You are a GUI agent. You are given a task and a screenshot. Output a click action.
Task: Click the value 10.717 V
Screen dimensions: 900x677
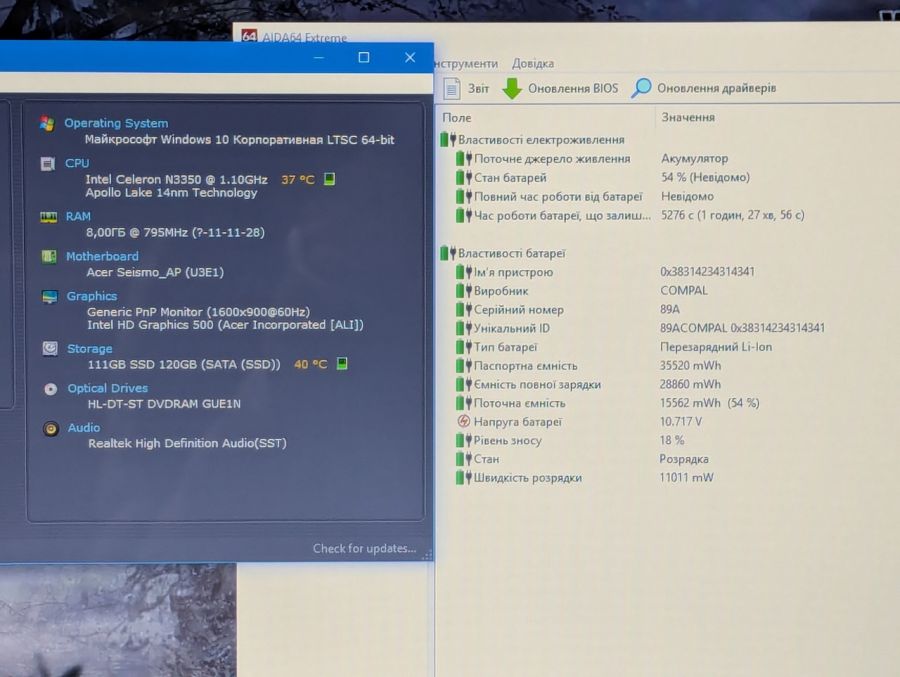[681, 421]
